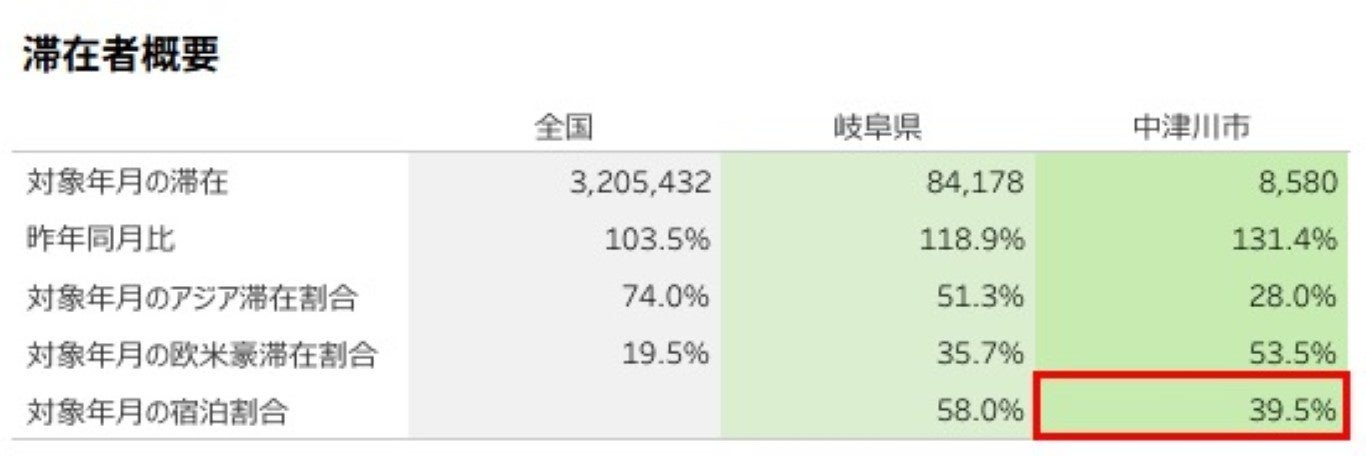
Task: Select the 84,178 cell for 岐阜県
Action: [975, 183]
